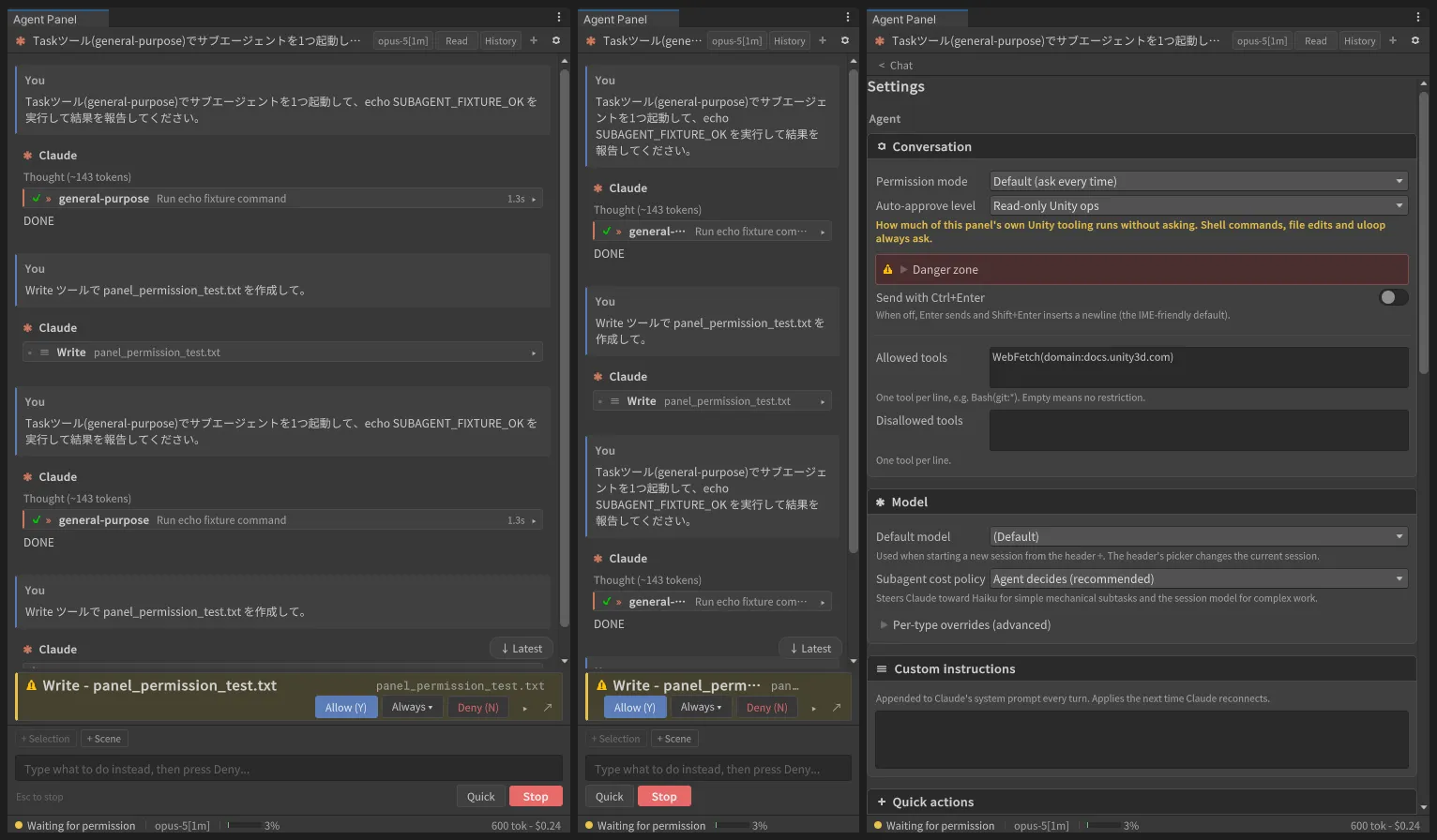Viewport: 1437px width, 840px height.
Task: Open the Always dropdown in left panel
Action: tap(413, 707)
